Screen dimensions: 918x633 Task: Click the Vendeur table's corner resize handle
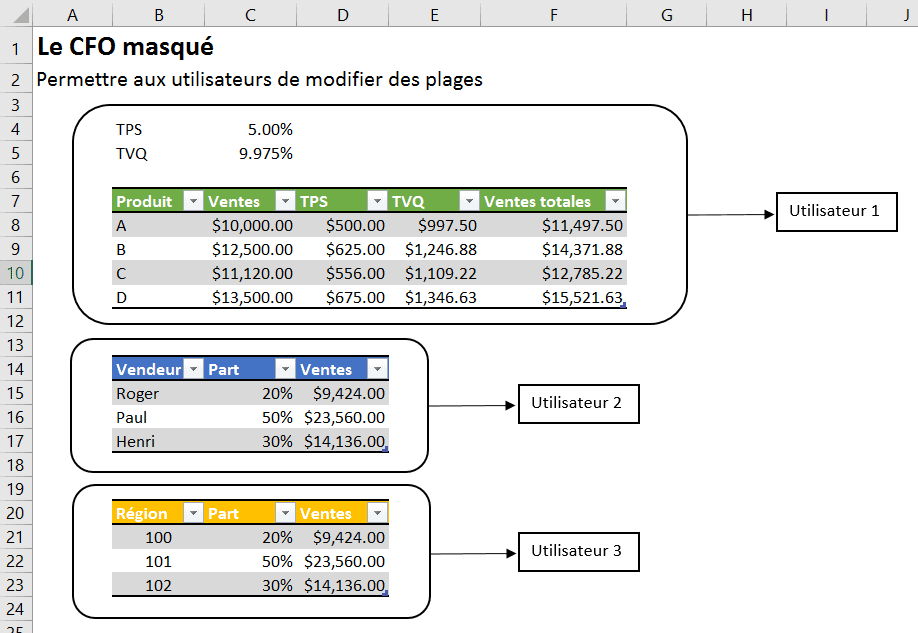click(x=386, y=450)
